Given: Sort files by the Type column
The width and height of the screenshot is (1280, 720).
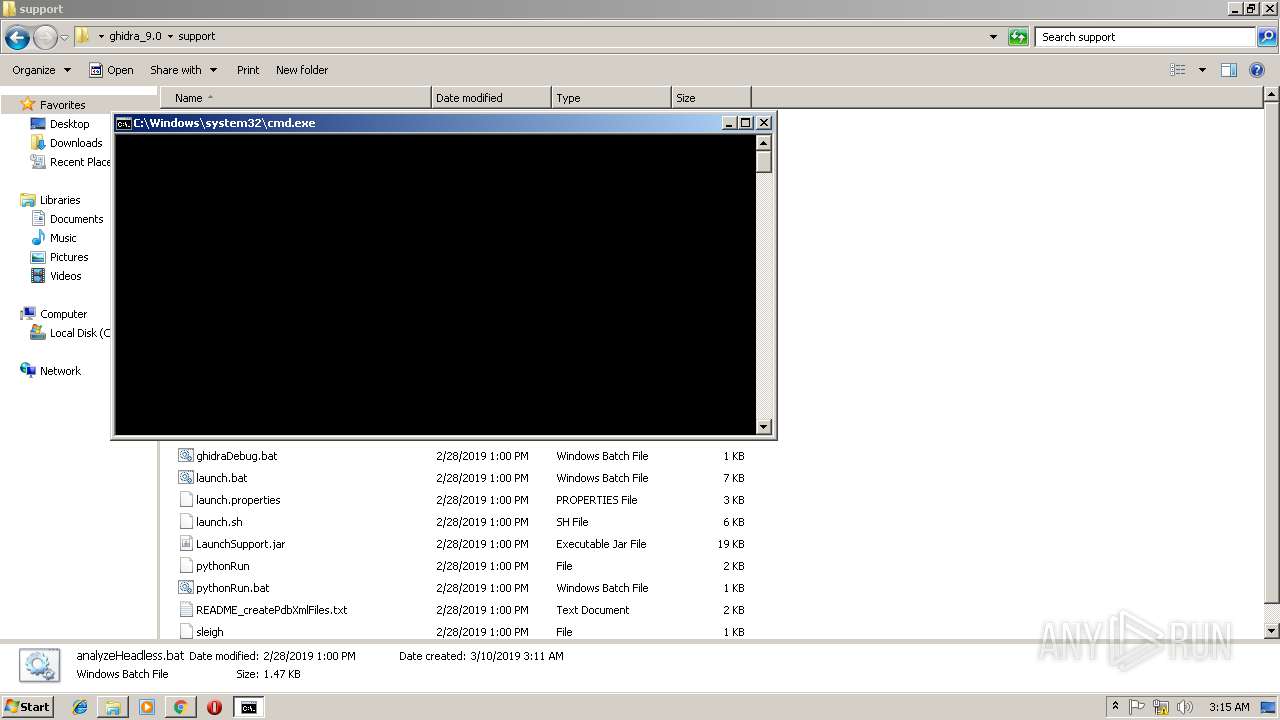Looking at the screenshot, I should [611, 98].
